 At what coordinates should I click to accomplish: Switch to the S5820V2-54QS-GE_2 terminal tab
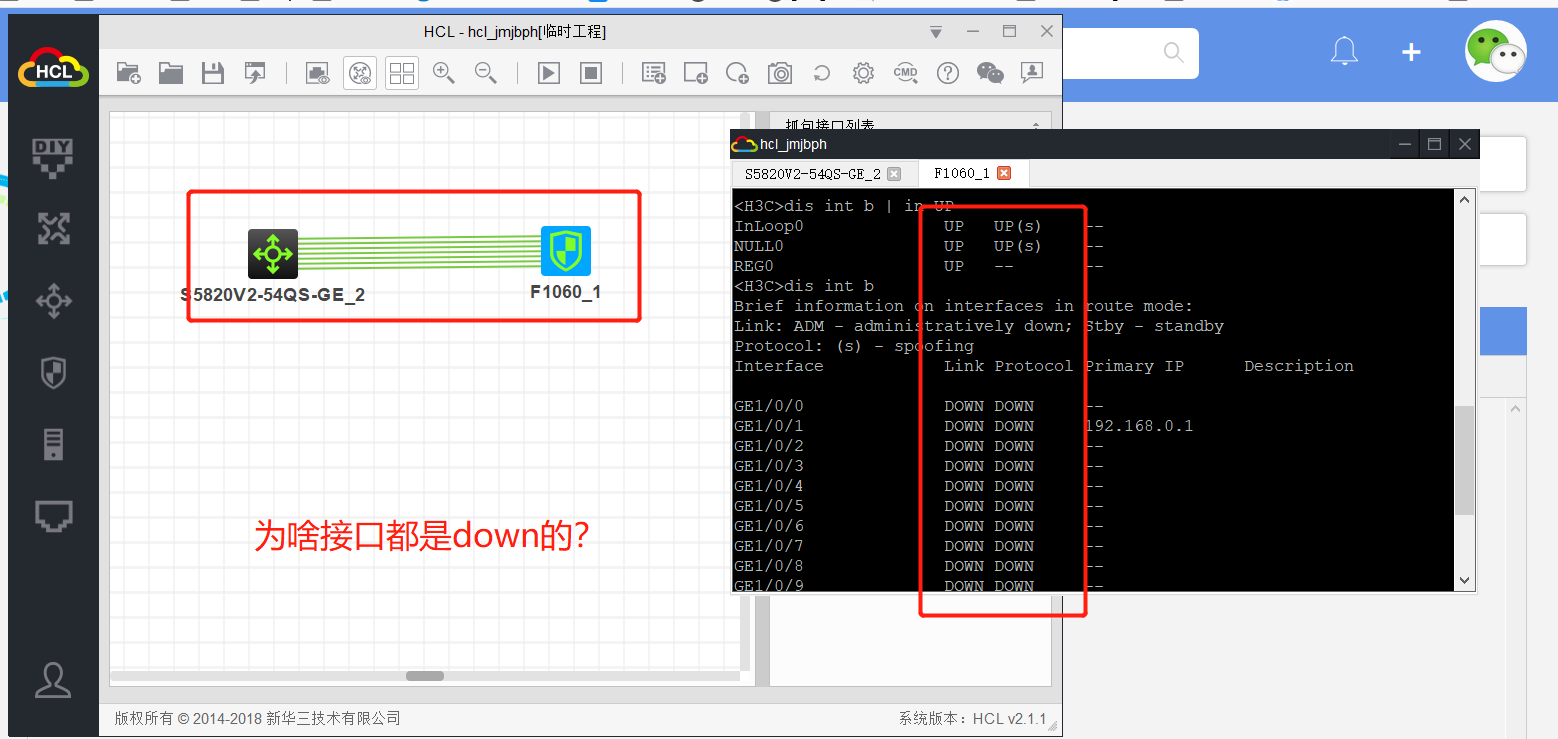click(812, 174)
